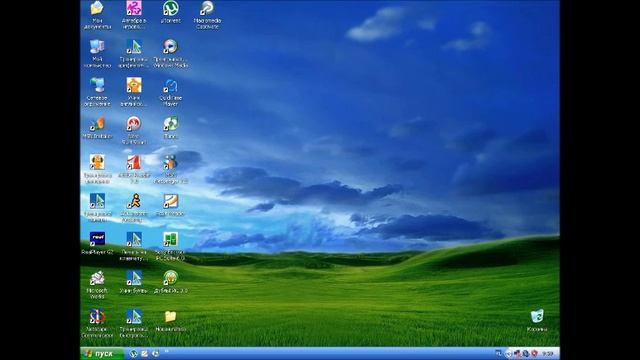Open the yellow Новая папка folder

171,316
